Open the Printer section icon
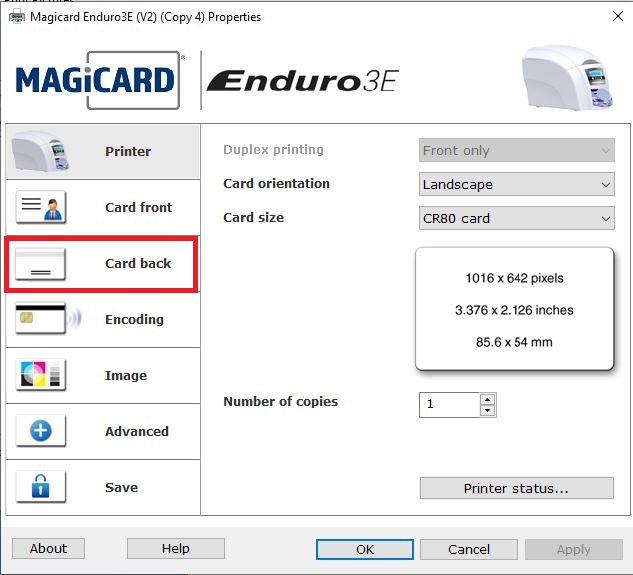633x575 pixels. pyautogui.click(x=40, y=151)
